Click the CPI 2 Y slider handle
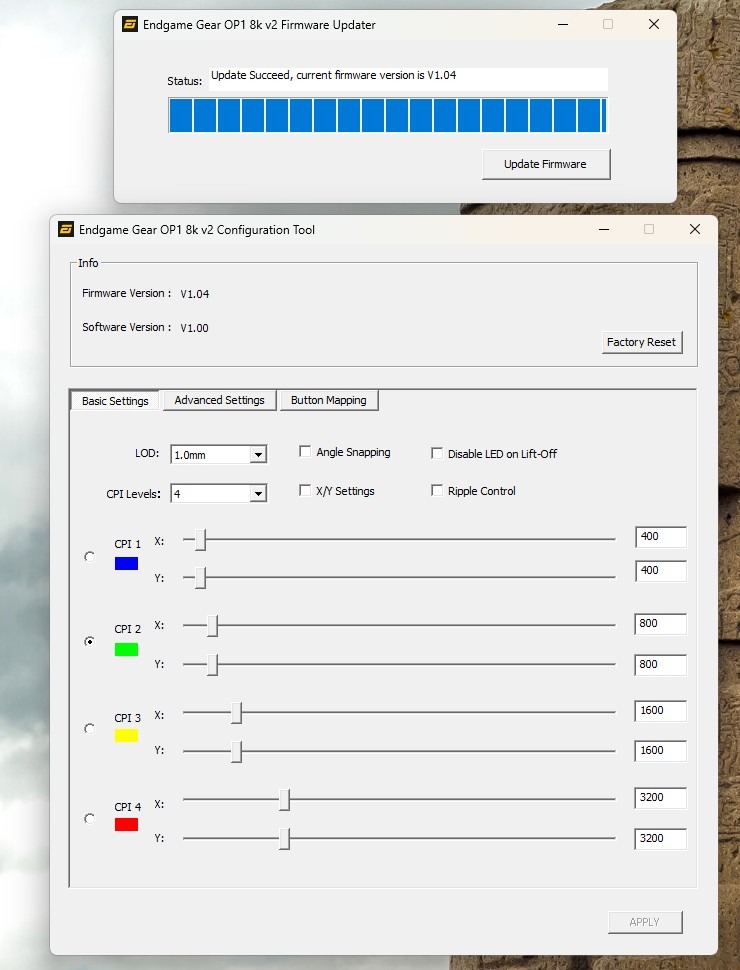740x970 pixels. pos(212,664)
